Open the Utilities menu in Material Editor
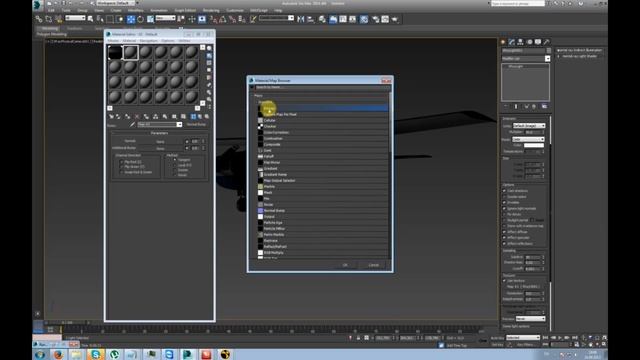This screenshot has height=360, width=640. (184, 41)
